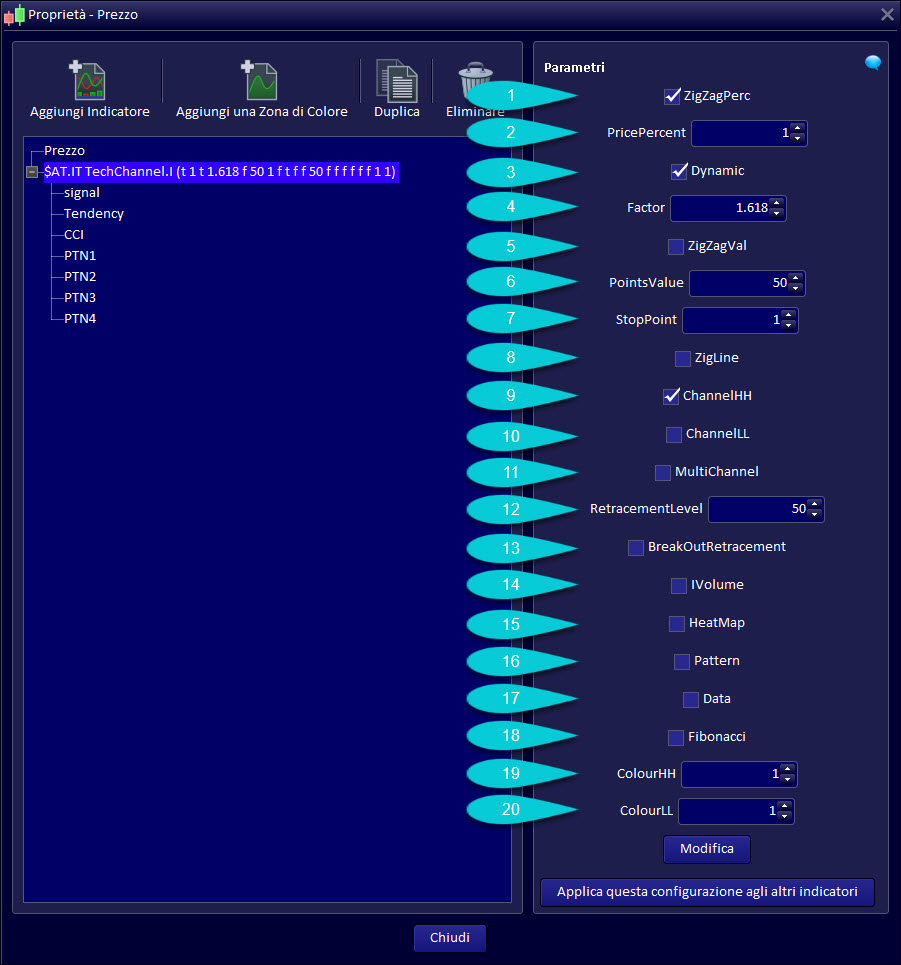Tick the Fibonacci checkbox
The width and height of the screenshot is (901, 965).
(676, 737)
